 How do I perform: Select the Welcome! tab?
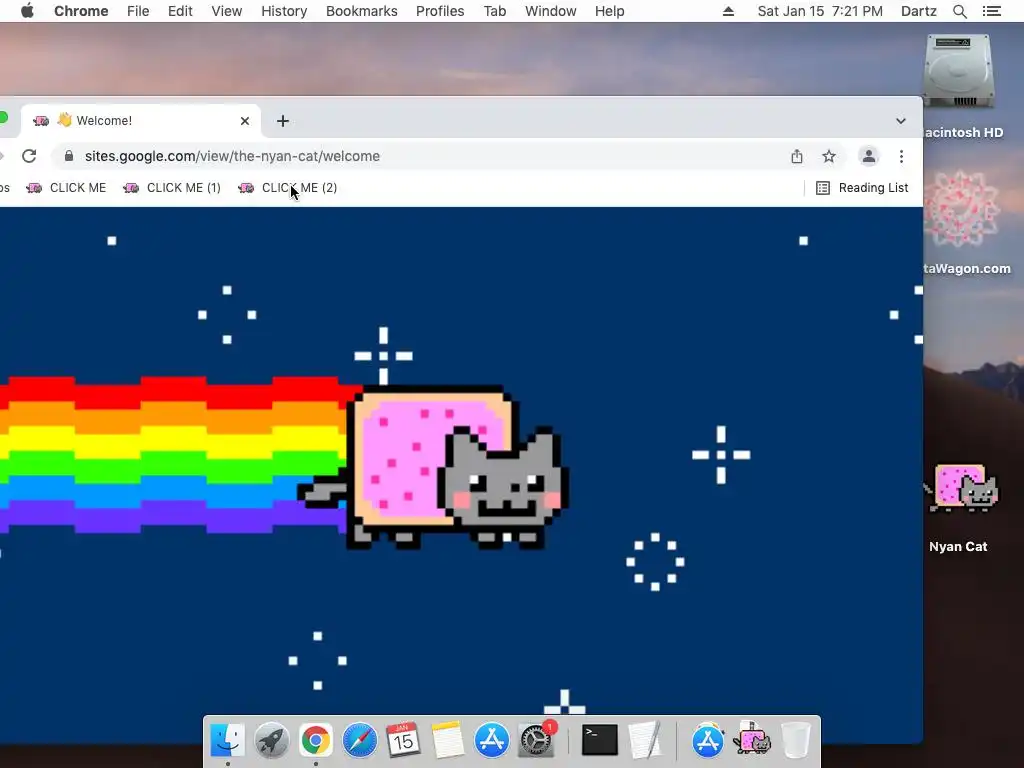tap(141, 121)
